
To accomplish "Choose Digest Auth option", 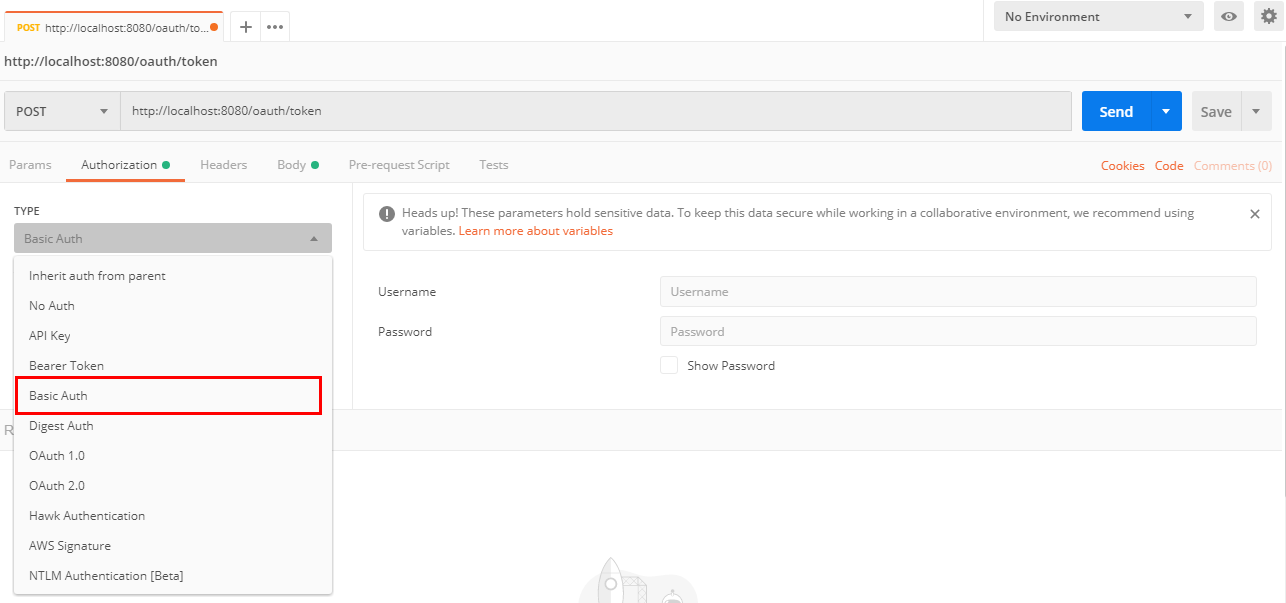I will (173, 425).
